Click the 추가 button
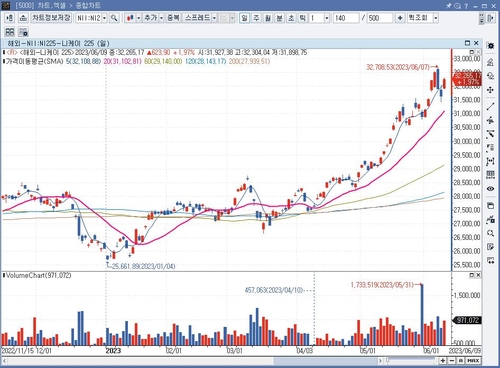The height and width of the screenshot is (368, 500). click(150, 18)
